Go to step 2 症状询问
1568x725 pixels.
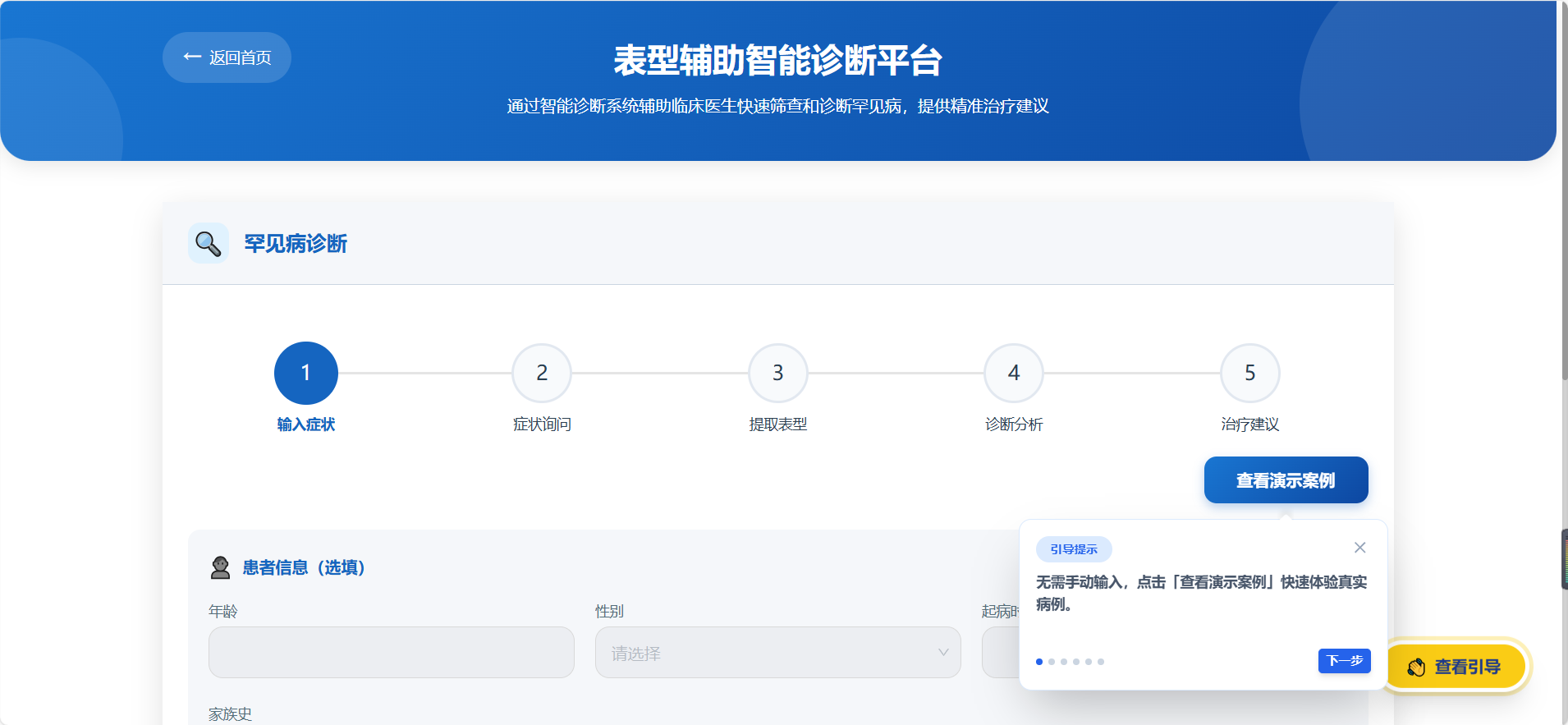(x=542, y=373)
